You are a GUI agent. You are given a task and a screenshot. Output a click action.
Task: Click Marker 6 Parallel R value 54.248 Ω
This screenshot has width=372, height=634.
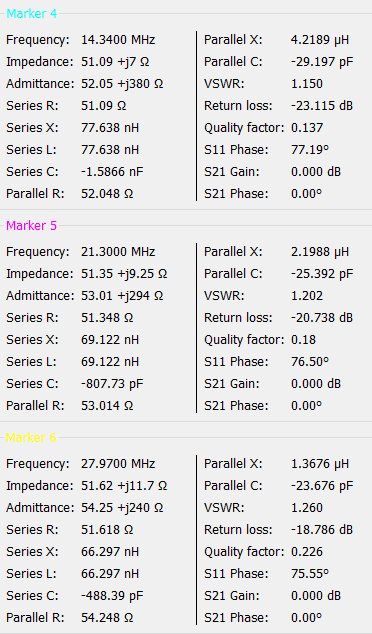click(107, 617)
